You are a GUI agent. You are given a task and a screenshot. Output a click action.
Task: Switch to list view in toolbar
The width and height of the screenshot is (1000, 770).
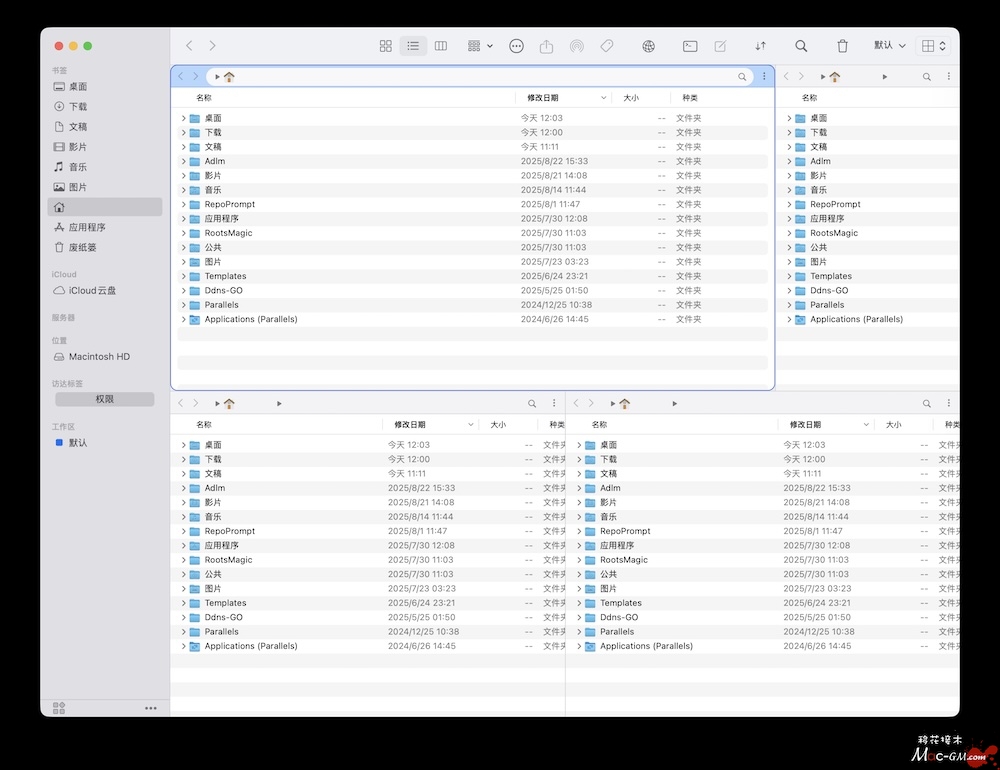(413, 46)
